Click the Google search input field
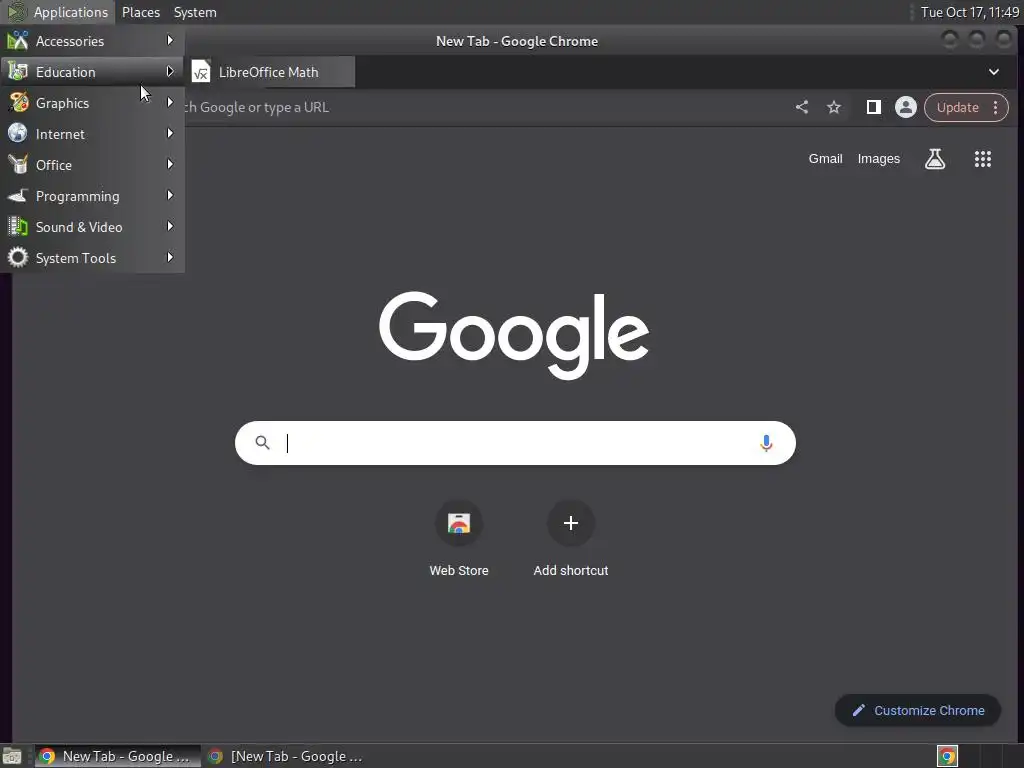Screen dimensions: 1024x768 click(515, 443)
